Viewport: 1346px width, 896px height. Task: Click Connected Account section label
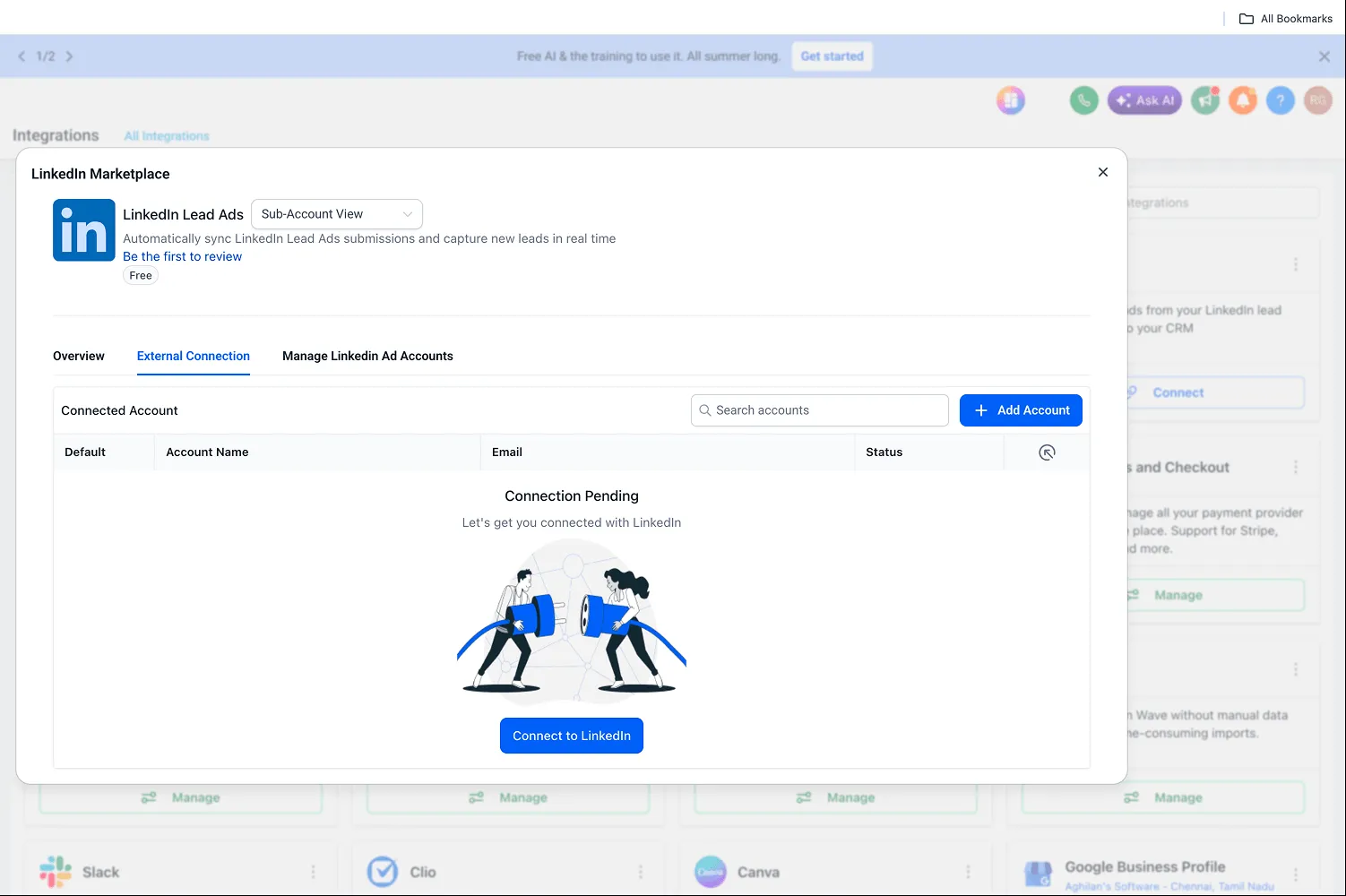pyautogui.click(x=119, y=410)
